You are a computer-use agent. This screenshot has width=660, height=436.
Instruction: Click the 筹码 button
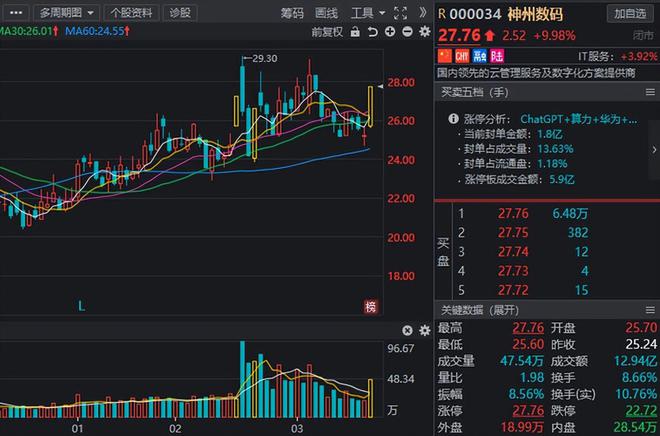point(292,13)
